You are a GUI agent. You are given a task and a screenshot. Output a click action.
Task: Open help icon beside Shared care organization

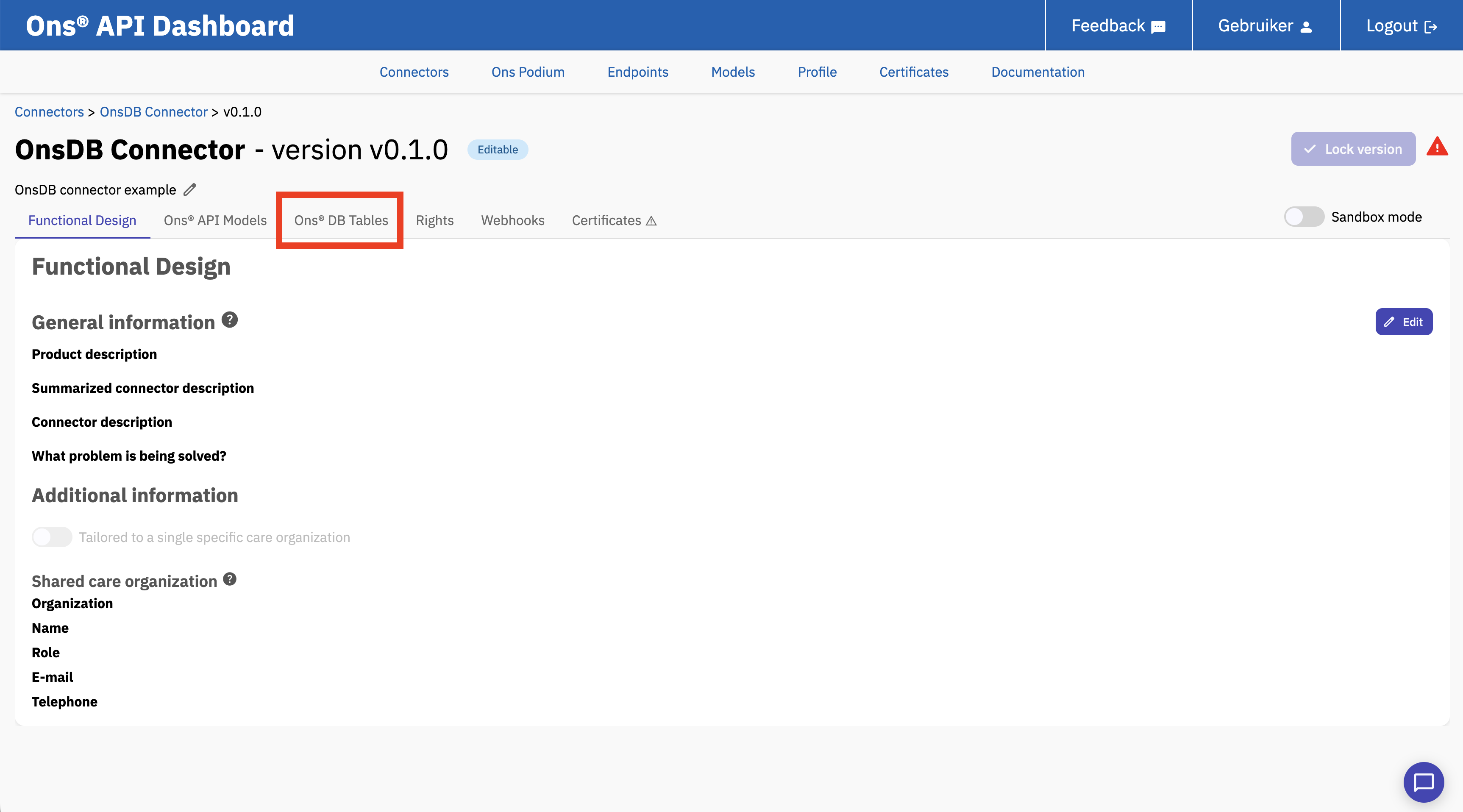(229, 579)
